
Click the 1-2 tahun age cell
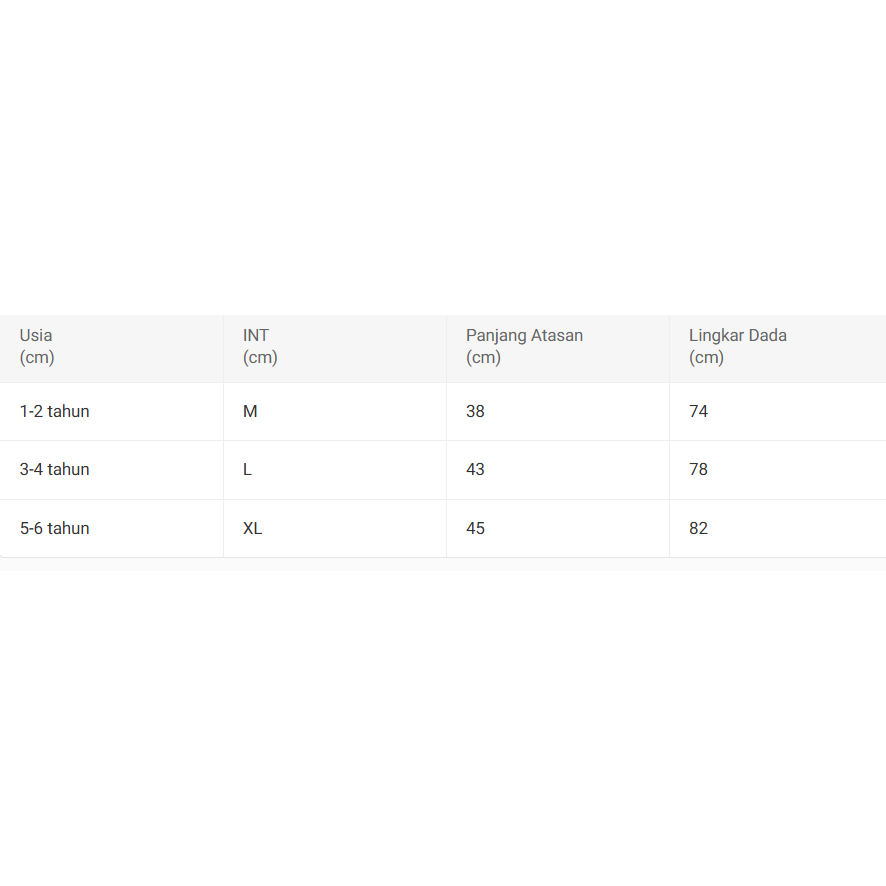click(54, 411)
